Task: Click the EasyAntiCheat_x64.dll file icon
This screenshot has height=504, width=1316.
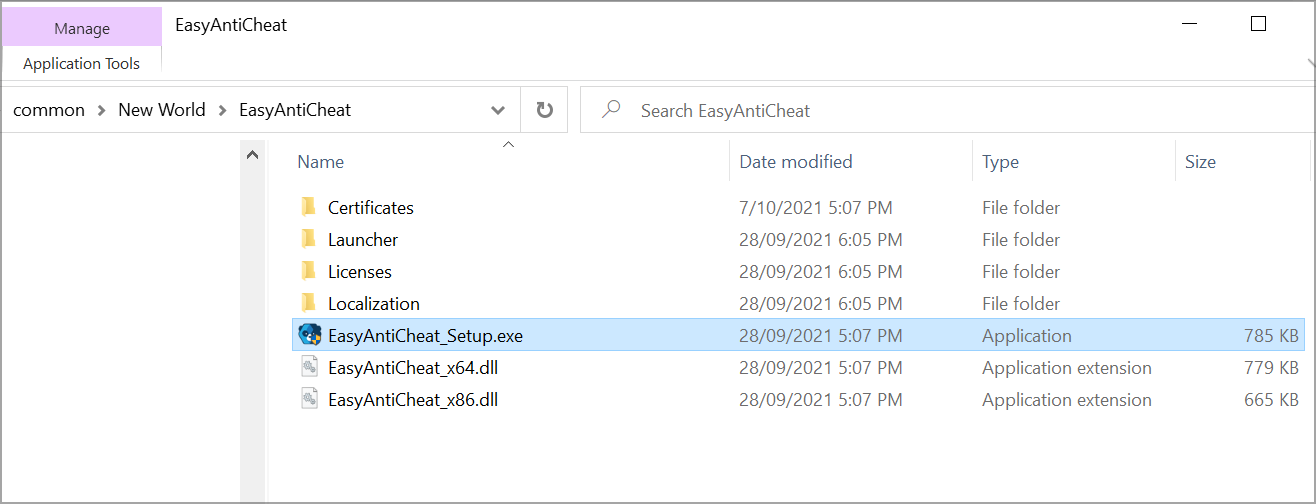Action: click(310, 367)
